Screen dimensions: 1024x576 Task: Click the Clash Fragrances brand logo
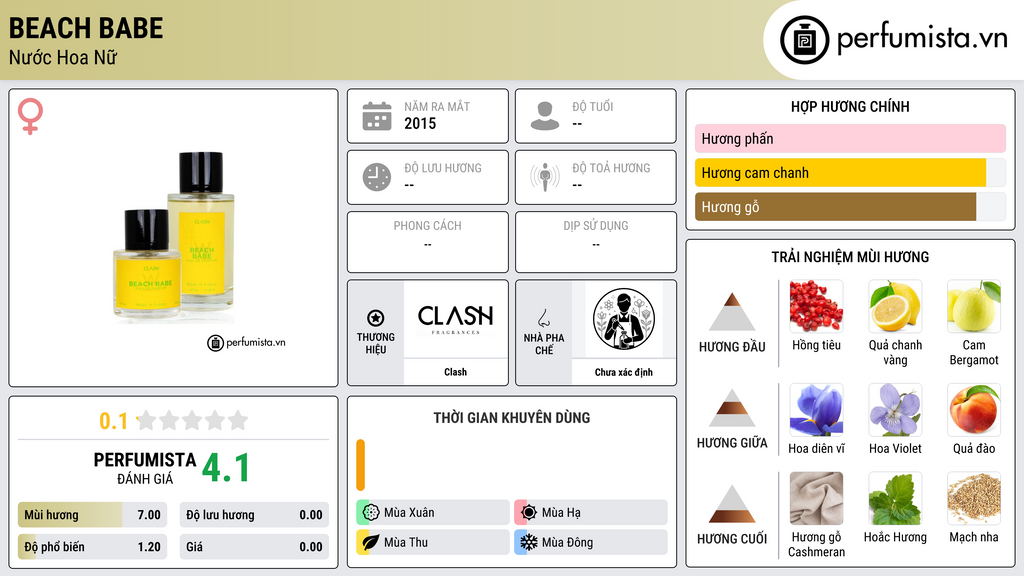pyautogui.click(x=455, y=319)
